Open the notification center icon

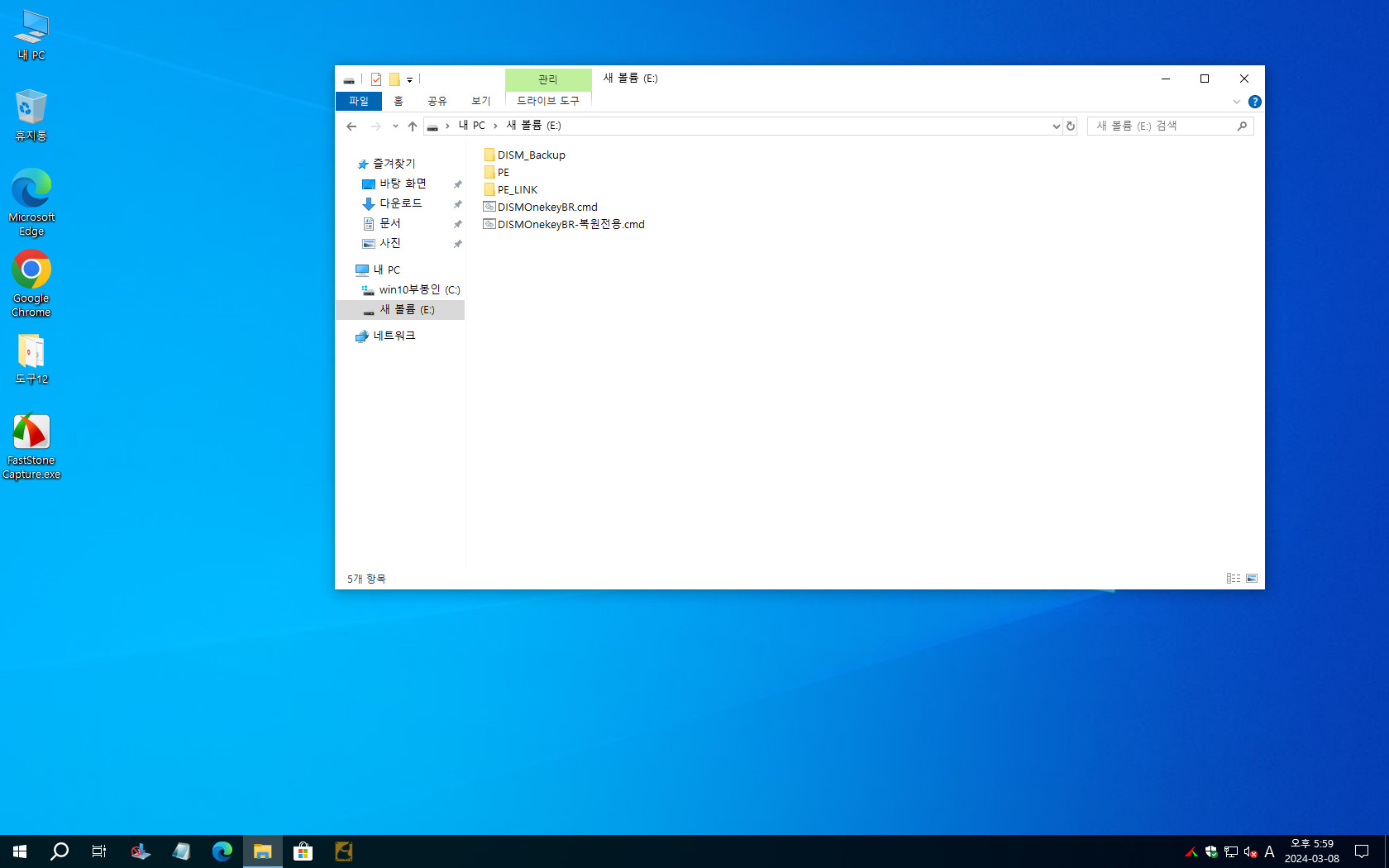click(x=1362, y=851)
